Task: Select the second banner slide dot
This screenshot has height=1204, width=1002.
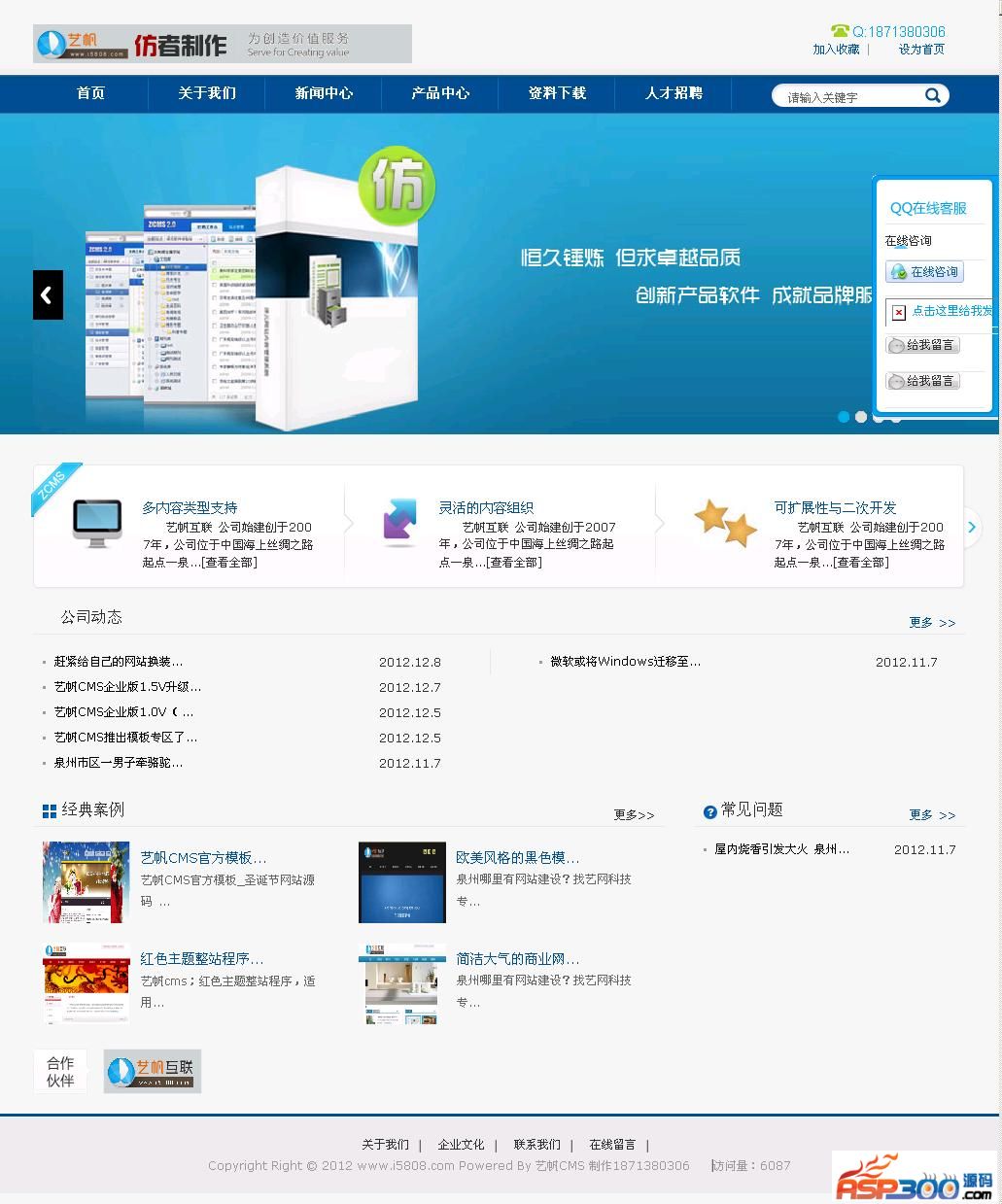Action: [861, 417]
